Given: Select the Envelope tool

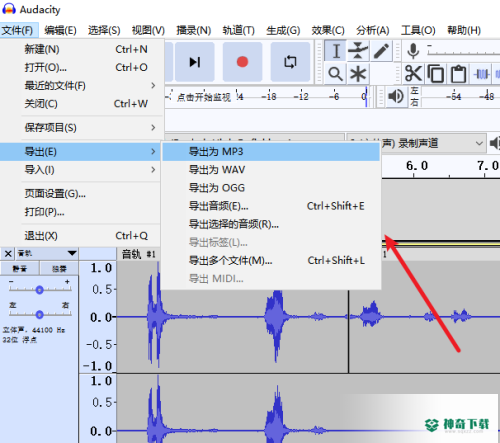Looking at the screenshot, I should point(358,51).
